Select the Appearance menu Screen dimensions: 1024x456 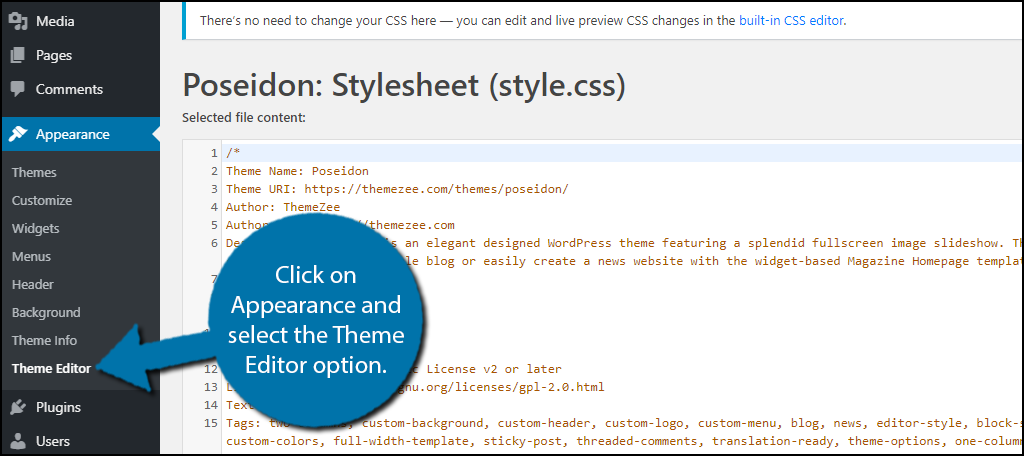click(x=80, y=134)
